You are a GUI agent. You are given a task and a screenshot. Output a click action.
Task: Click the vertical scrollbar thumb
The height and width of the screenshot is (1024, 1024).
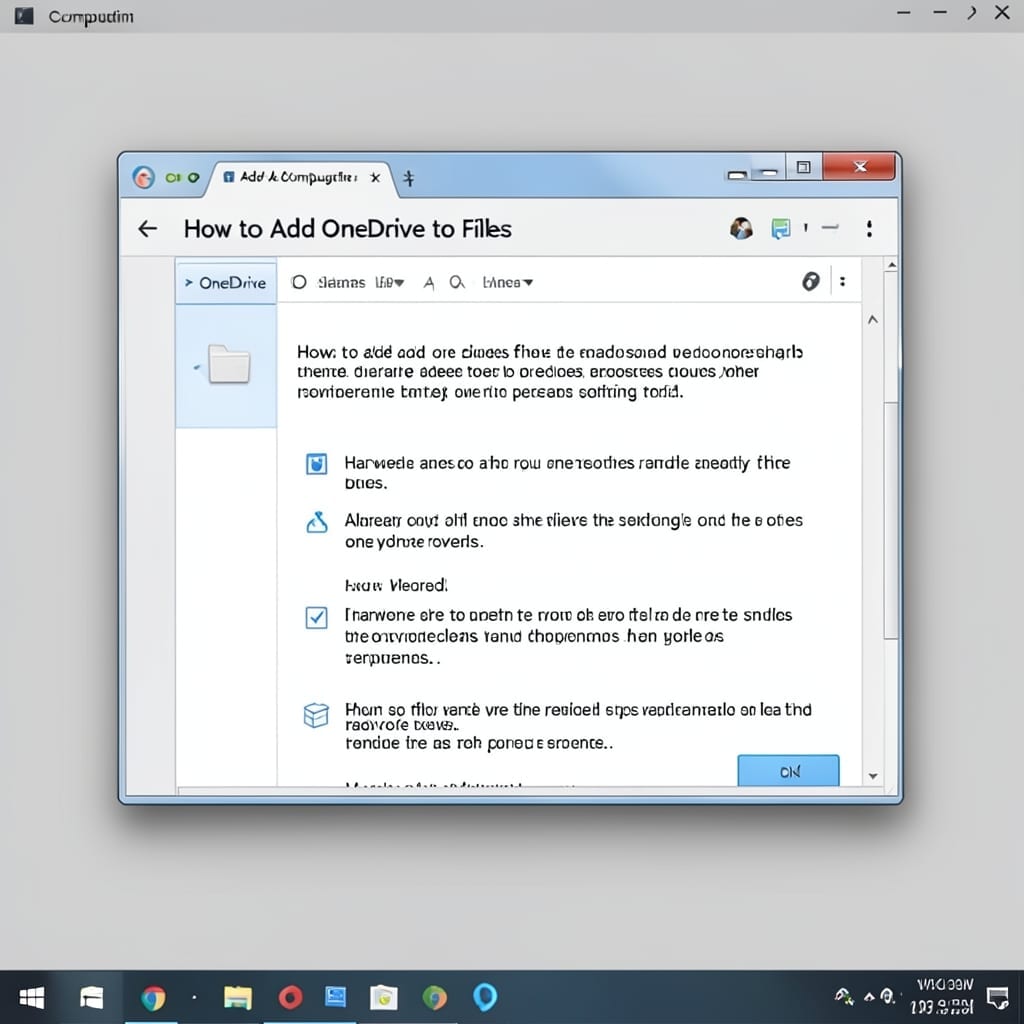tap(891, 519)
